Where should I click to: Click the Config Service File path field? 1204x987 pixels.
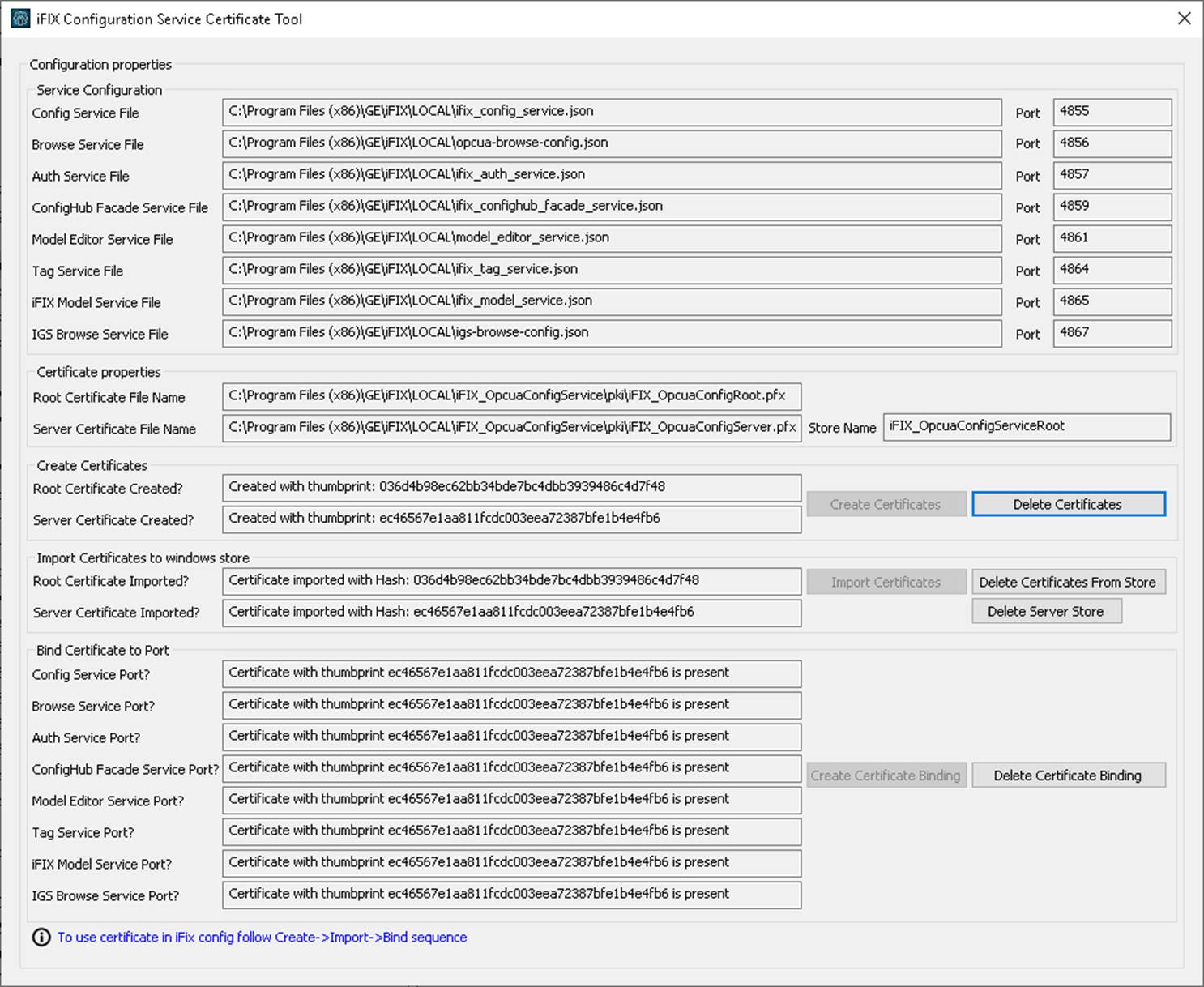(x=612, y=112)
